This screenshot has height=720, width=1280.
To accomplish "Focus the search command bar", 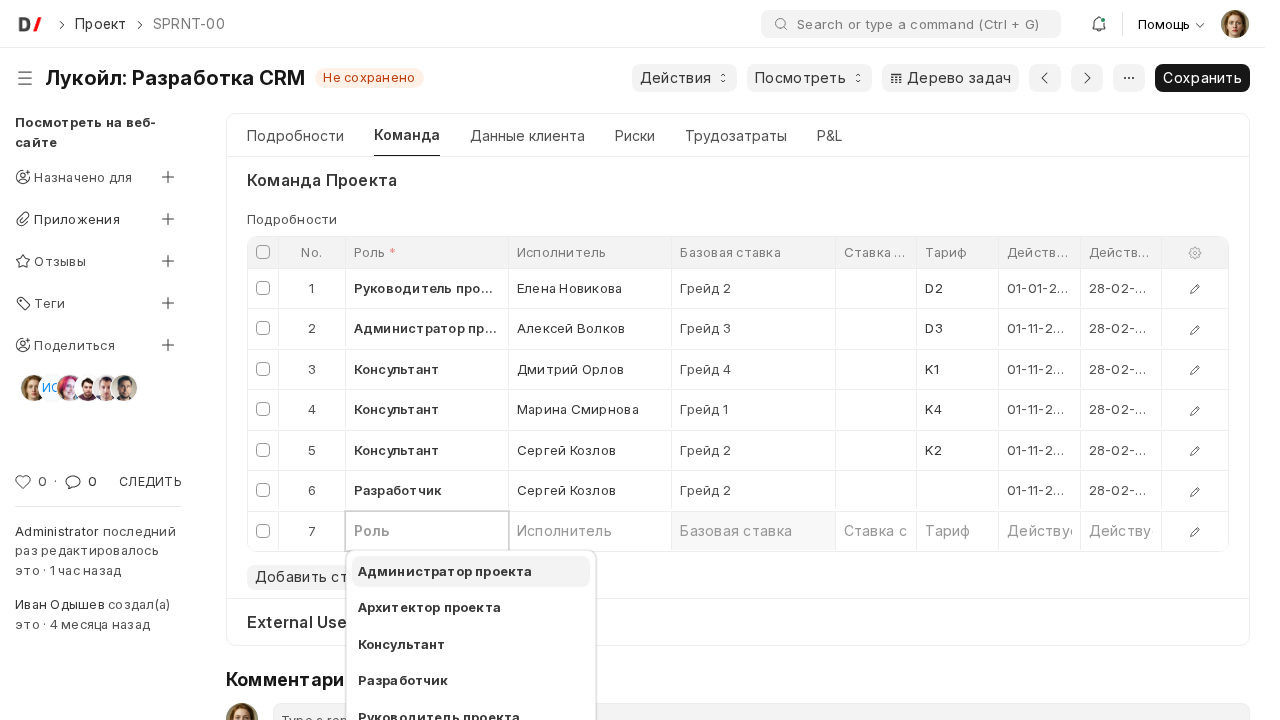I will click(x=911, y=24).
